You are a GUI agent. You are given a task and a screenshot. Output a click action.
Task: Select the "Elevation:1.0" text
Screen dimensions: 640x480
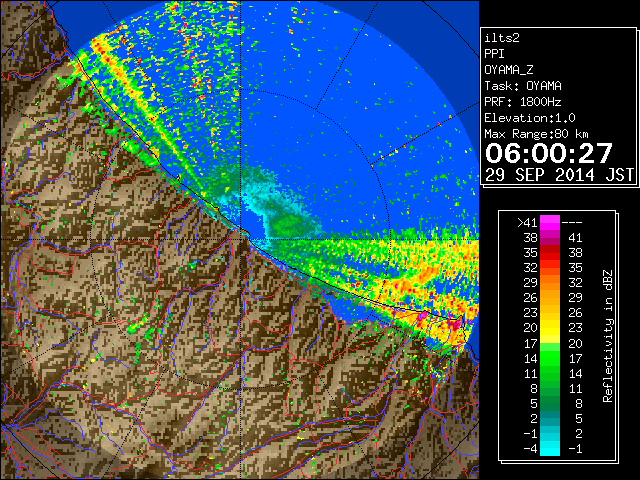pyautogui.click(x=530, y=118)
